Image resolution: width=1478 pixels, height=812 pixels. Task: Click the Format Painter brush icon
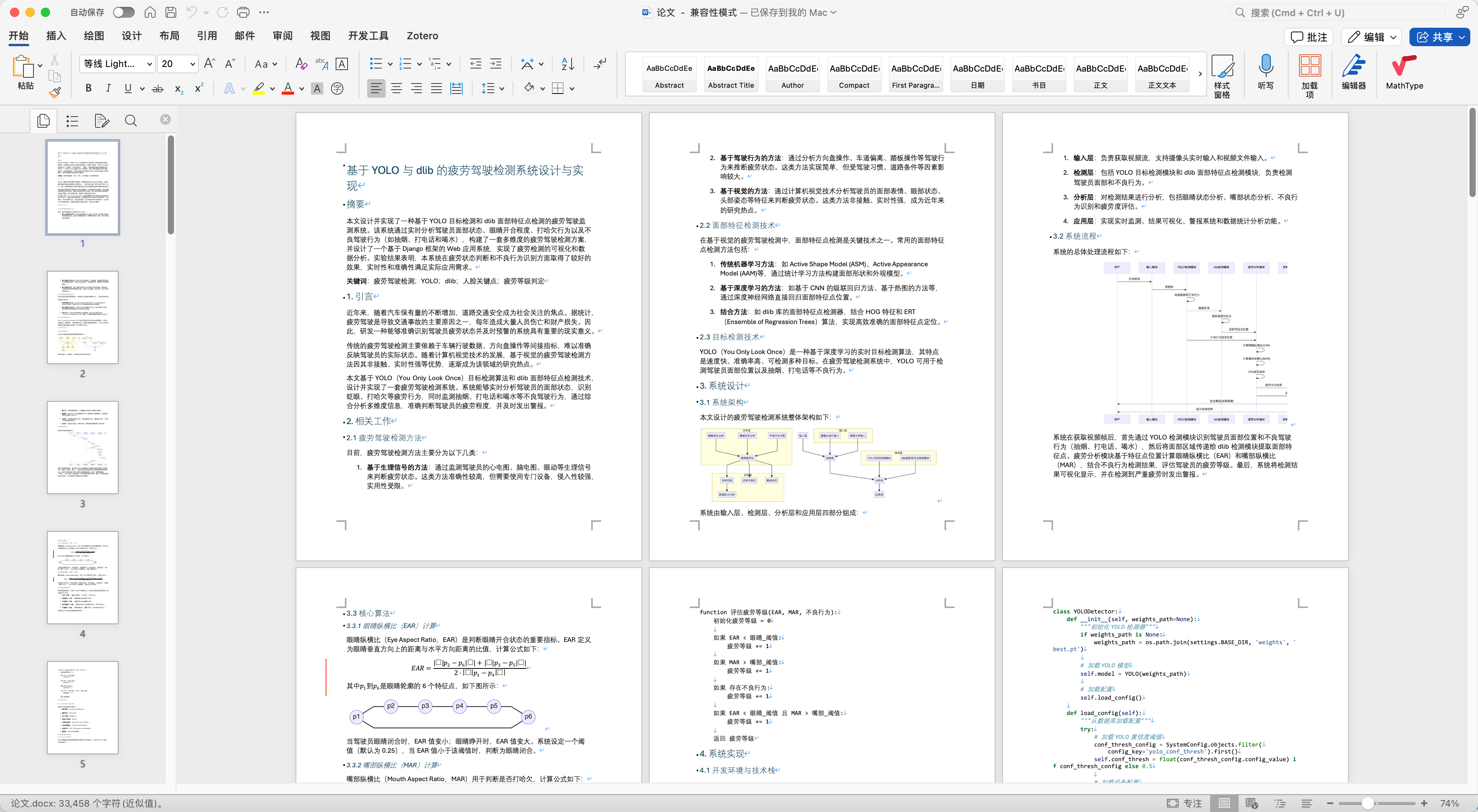click(x=55, y=92)
